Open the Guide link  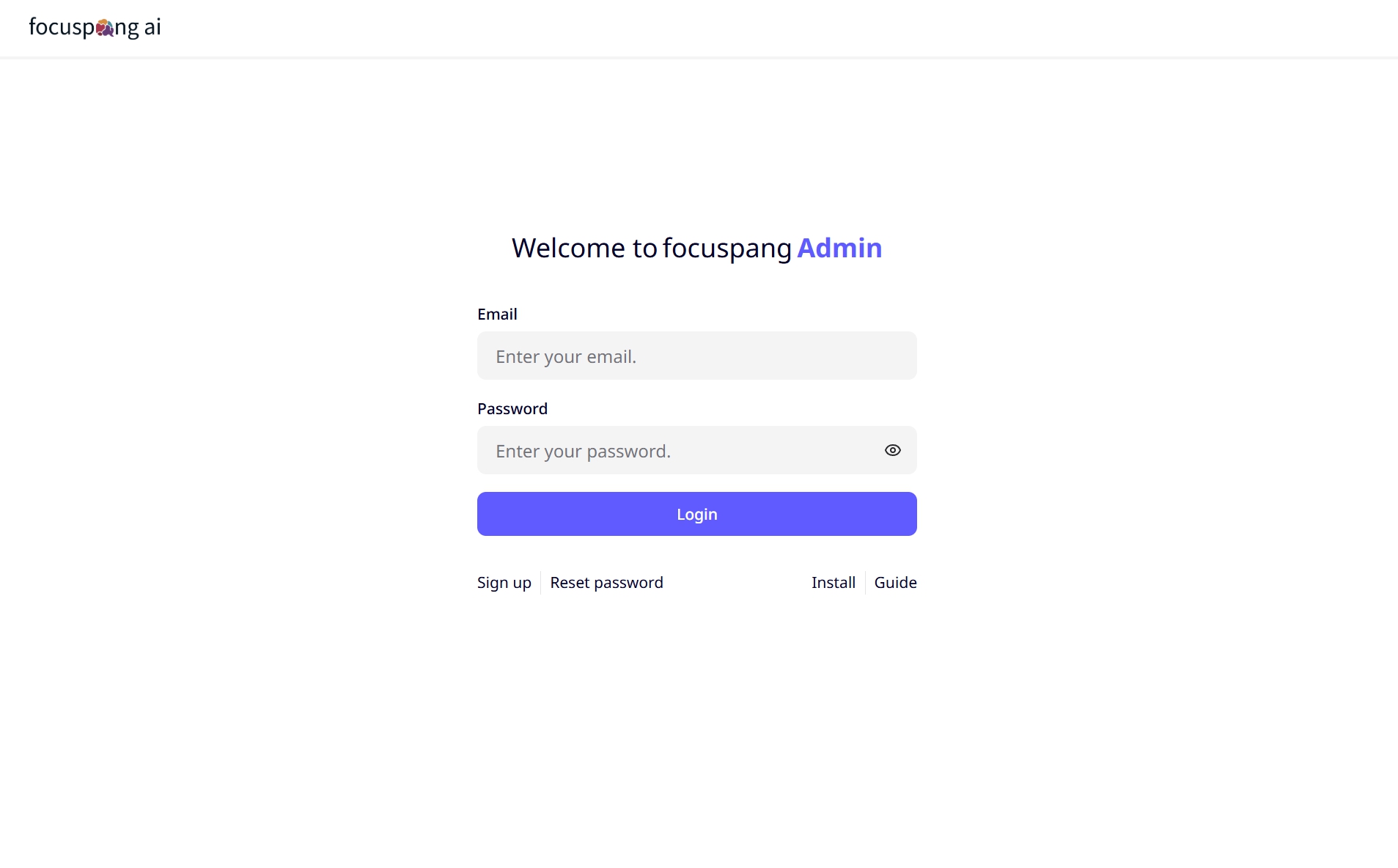click(895, 583)
